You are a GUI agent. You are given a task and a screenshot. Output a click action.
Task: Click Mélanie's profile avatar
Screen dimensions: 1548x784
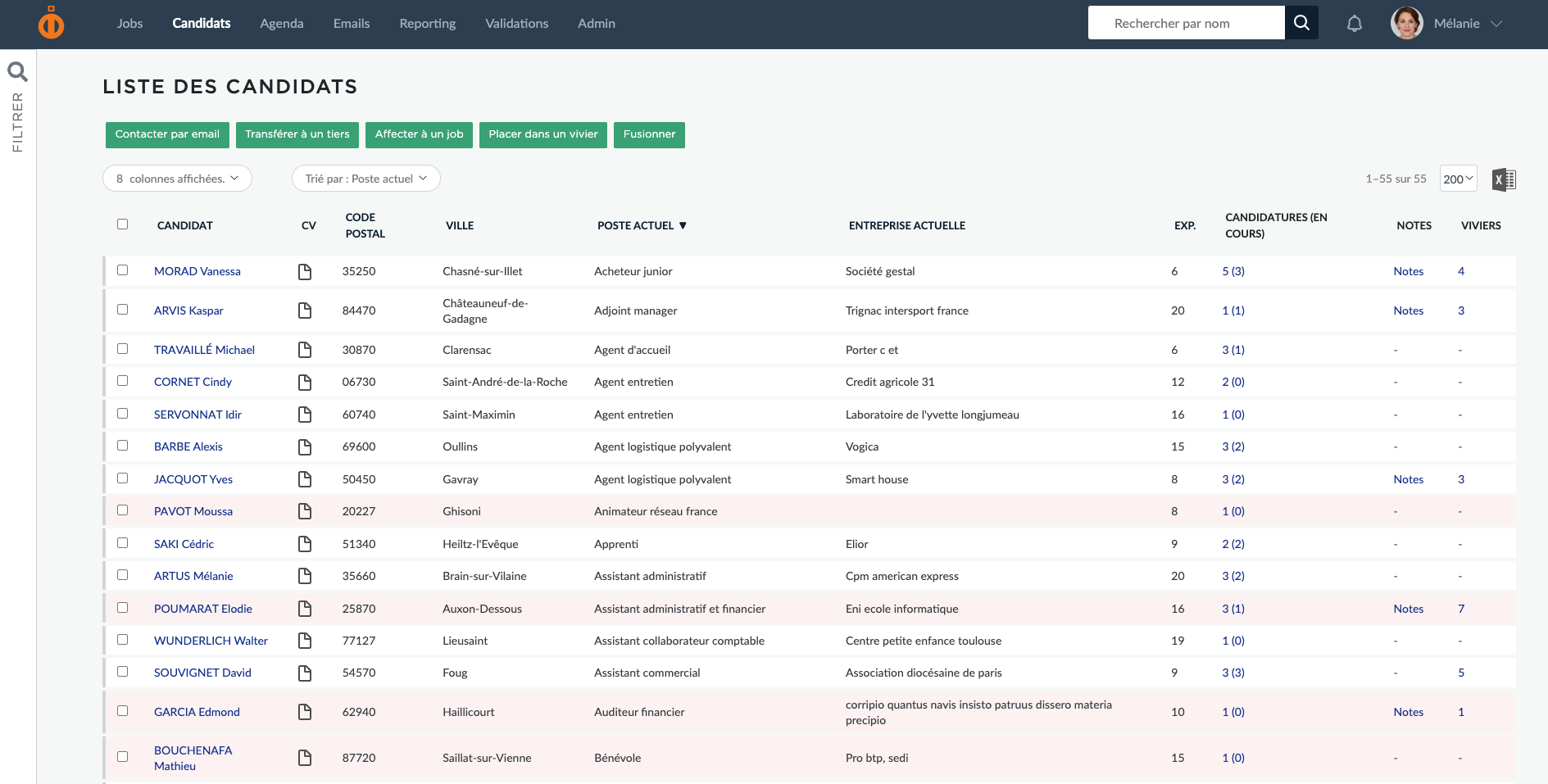[1407, 23]
